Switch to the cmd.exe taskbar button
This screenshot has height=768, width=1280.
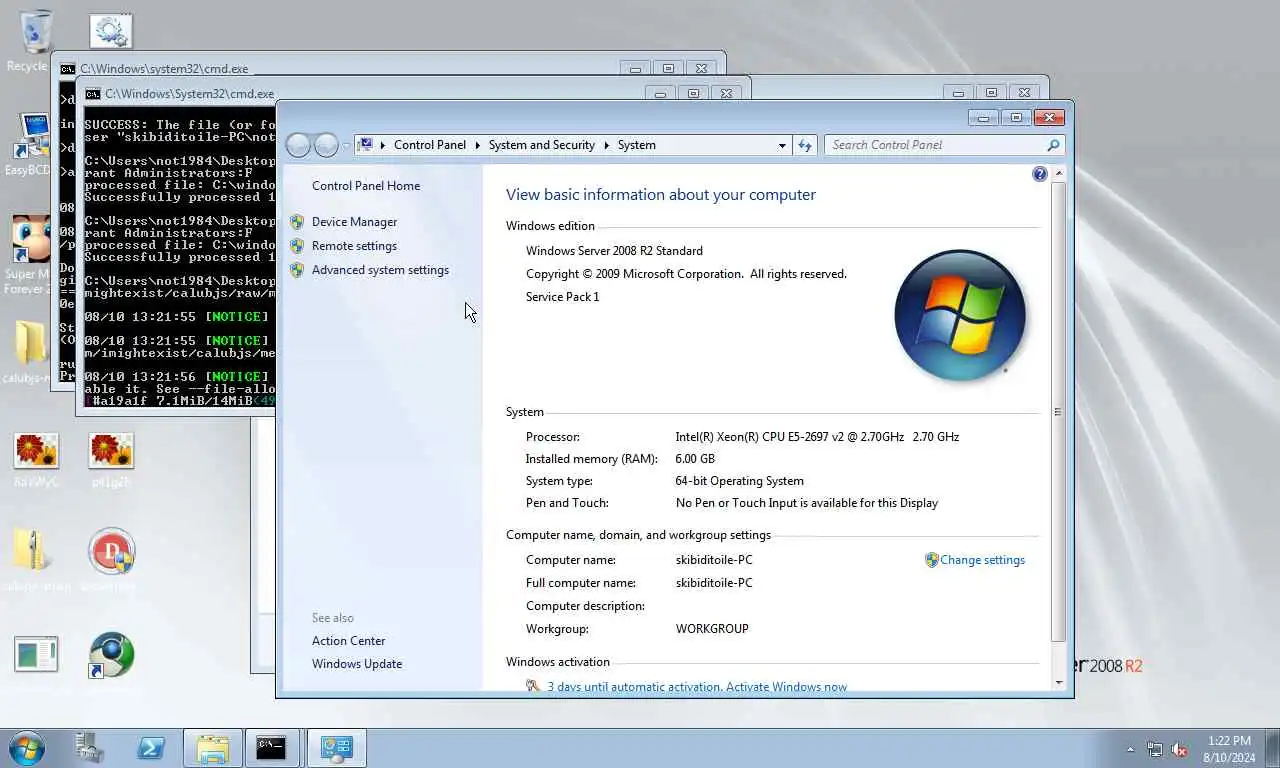(273, 748)
